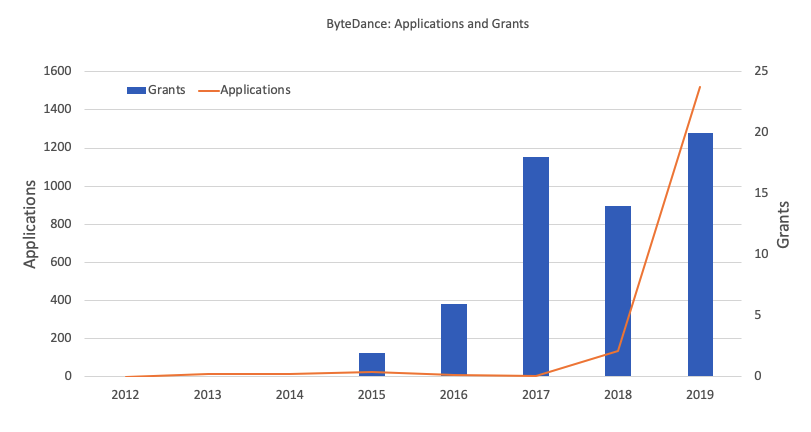Click right axis value "10"
Image resolution: width=811 pixels, height=432 pixels.
point(761,254)
